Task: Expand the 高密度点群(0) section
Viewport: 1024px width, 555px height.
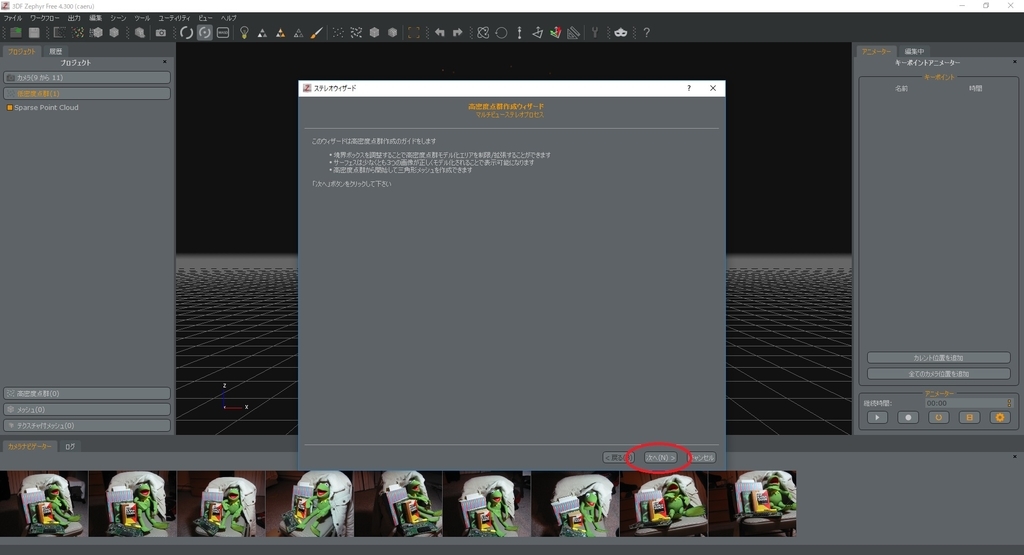Action: tap(87, 394)
